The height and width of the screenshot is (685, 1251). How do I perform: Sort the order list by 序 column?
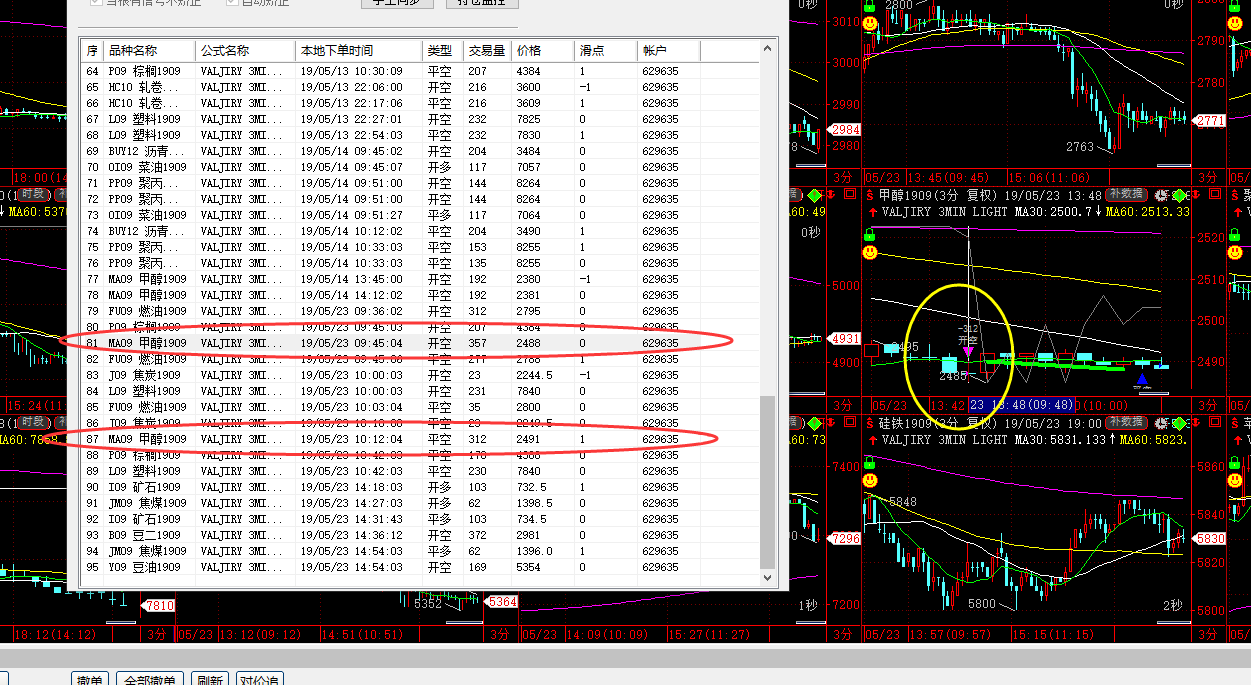coord(93,51)
